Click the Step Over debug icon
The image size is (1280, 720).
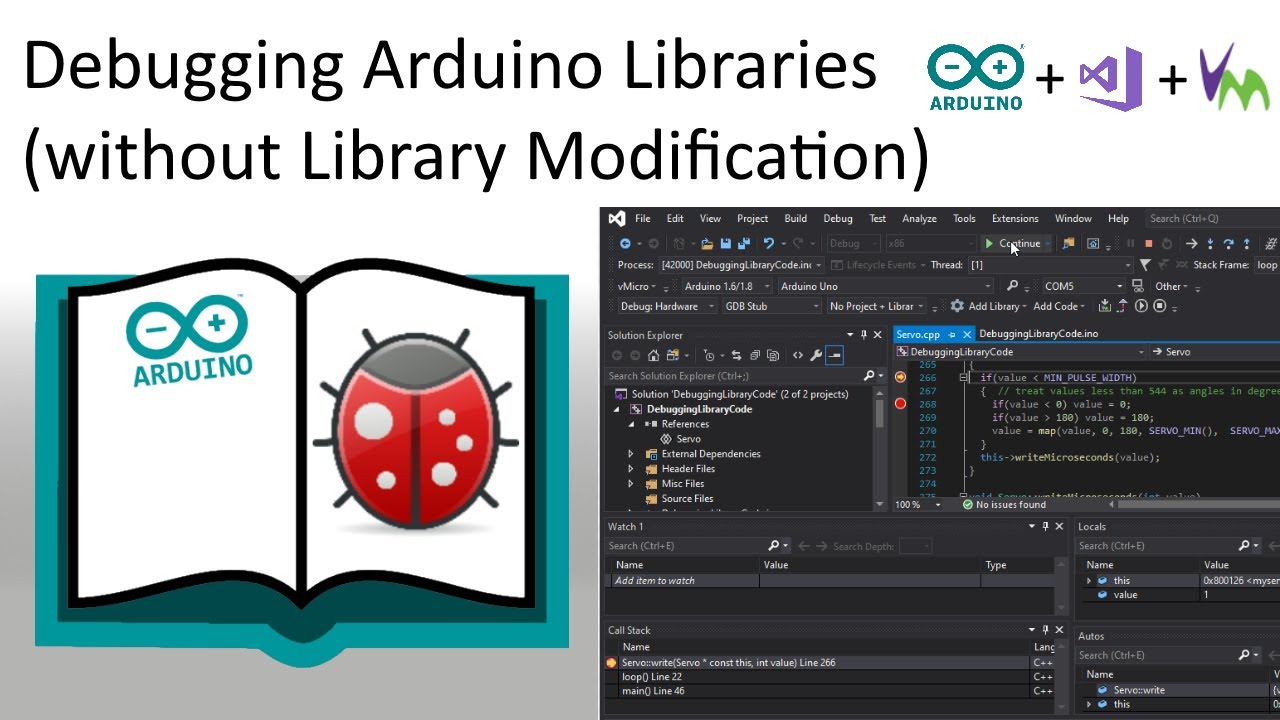1228,243
